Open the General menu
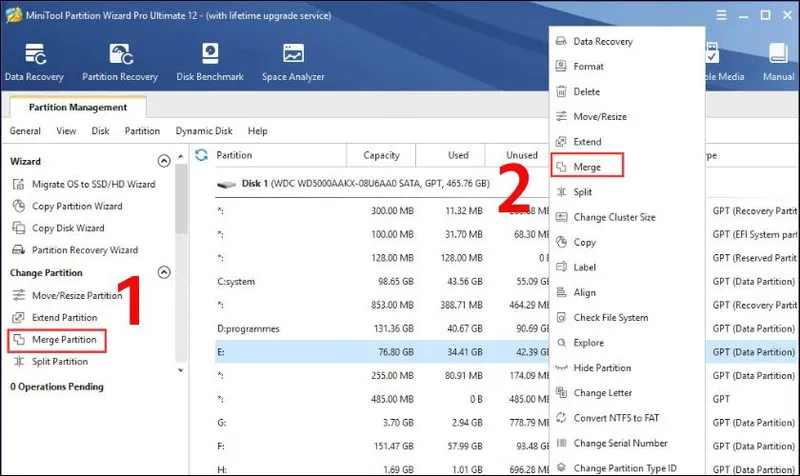 click(25, 131)
